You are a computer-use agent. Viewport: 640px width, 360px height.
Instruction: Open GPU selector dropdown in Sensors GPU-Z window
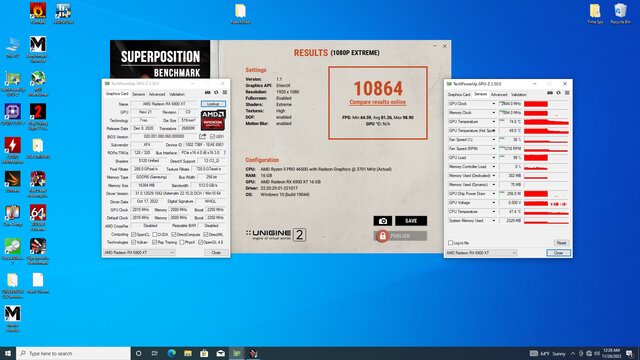tap(481, 253)
